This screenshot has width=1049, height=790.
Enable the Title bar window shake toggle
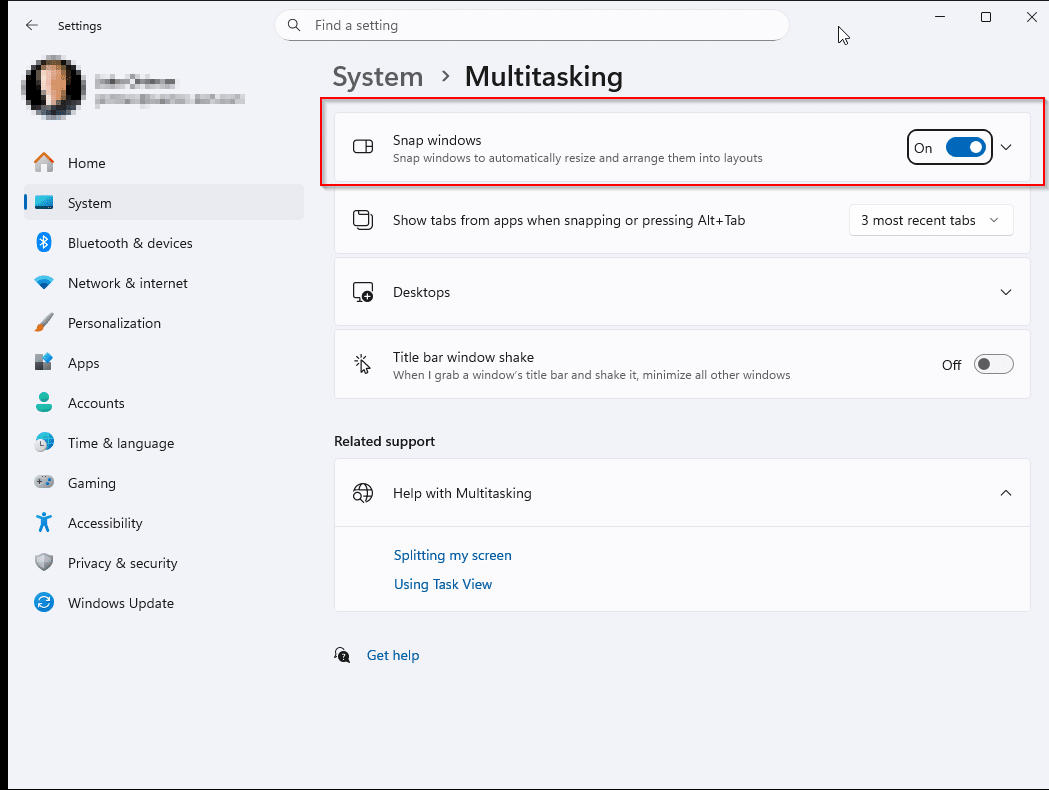coord(993,365)
